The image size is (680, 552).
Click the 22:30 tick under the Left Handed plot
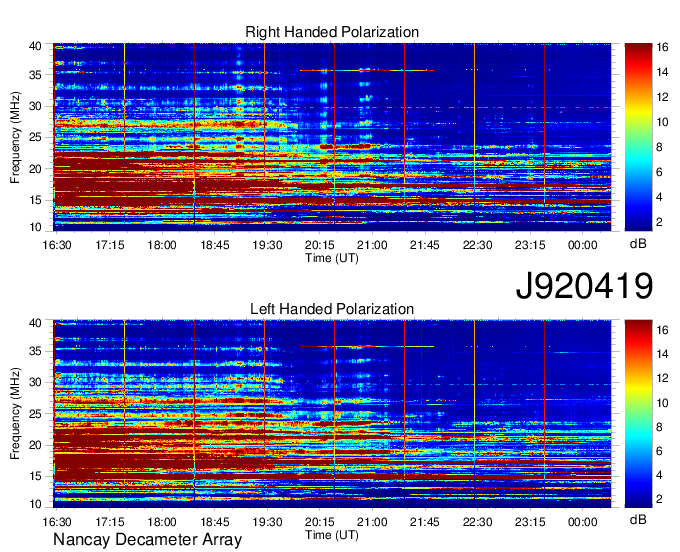(477, 522)
